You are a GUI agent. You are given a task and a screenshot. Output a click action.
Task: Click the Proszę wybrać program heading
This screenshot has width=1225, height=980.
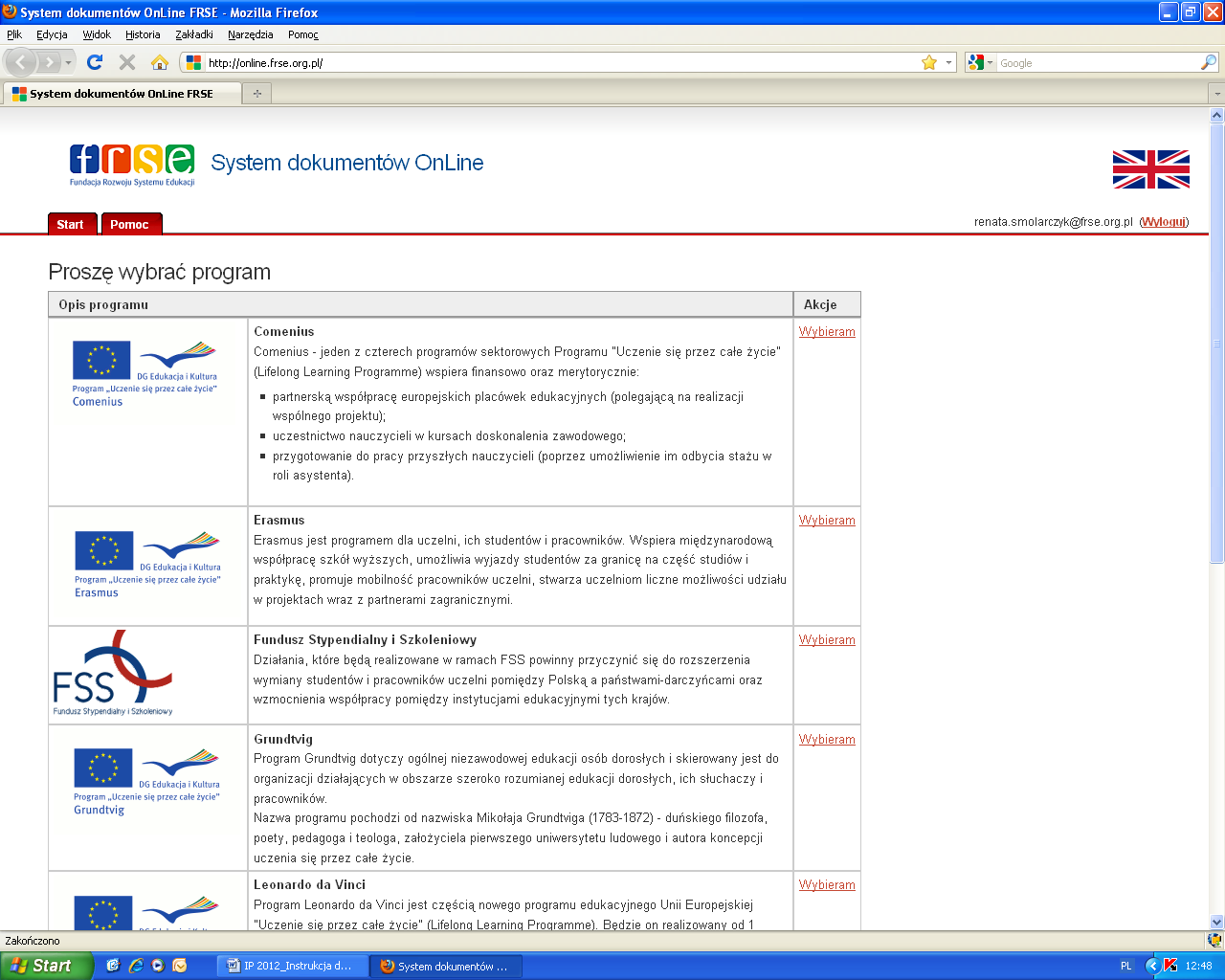[x=159, y=272]
